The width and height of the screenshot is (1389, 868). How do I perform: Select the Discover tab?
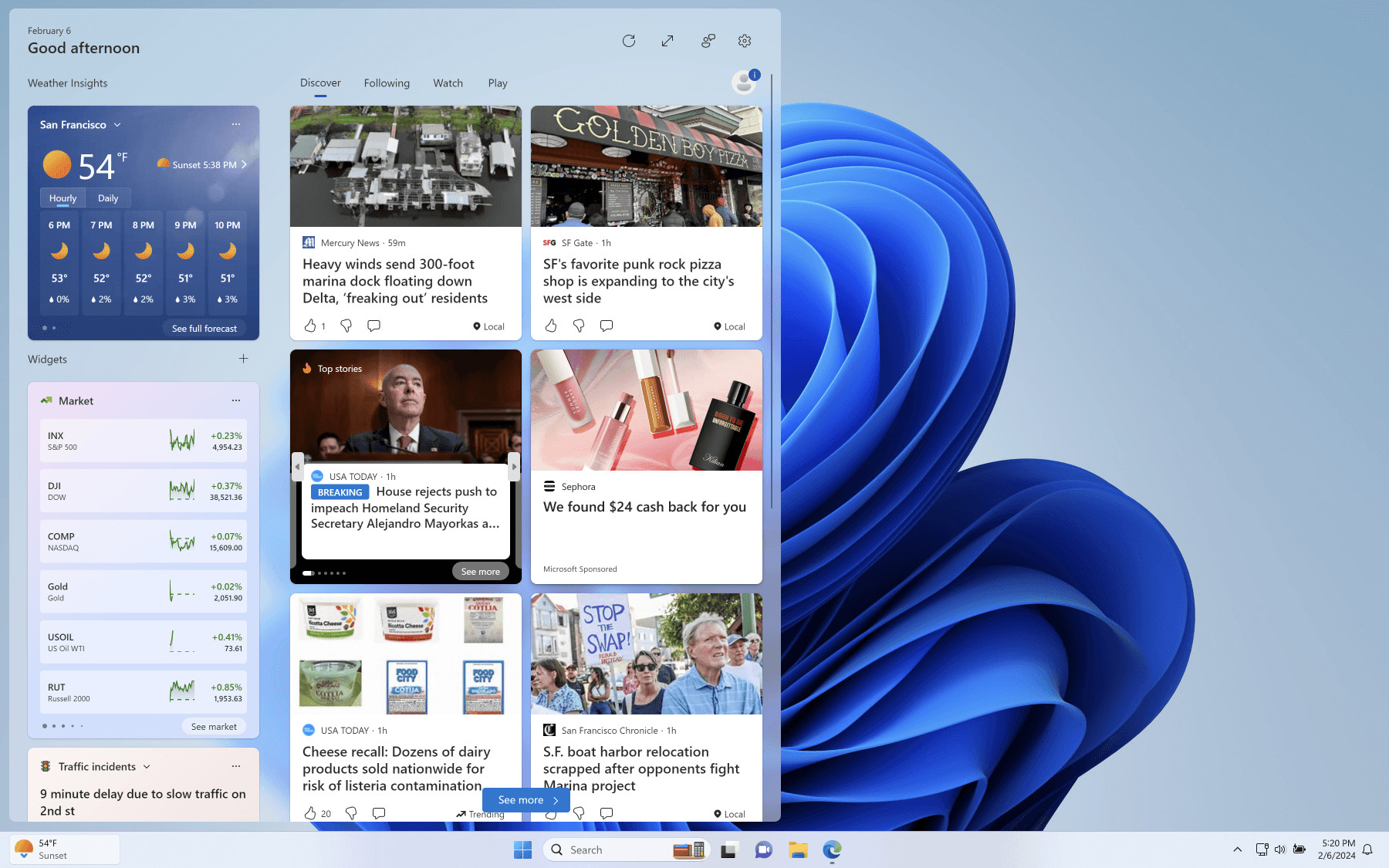(320, 83)
